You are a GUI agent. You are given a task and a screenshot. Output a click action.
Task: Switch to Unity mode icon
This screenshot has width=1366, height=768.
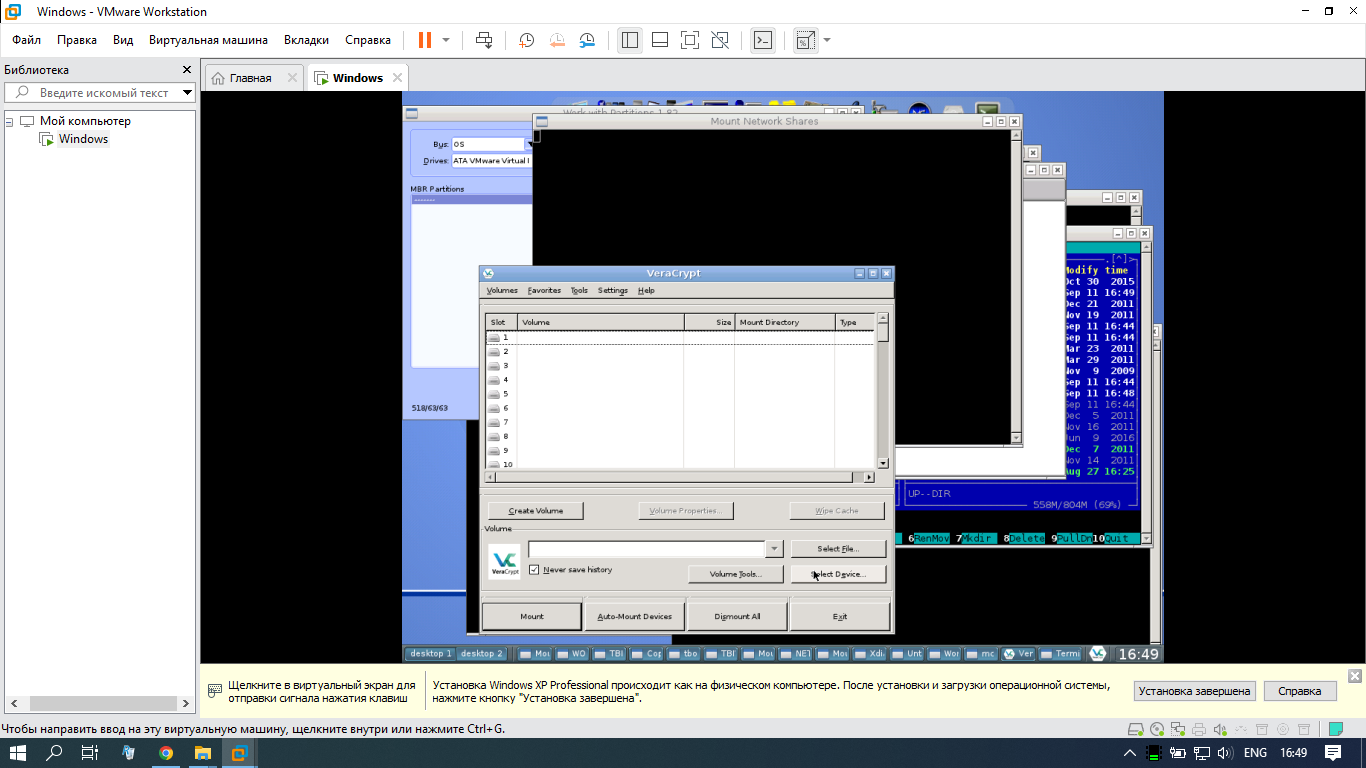[x=720, y=40]
